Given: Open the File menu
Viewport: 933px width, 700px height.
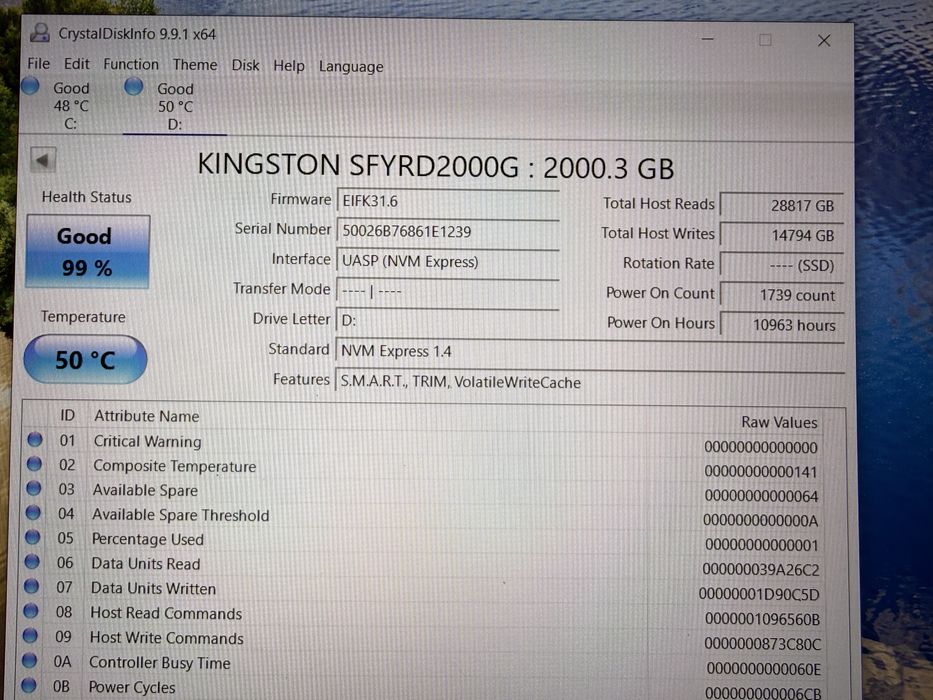Looking at the screenshot, I should [x=39, y=64].
